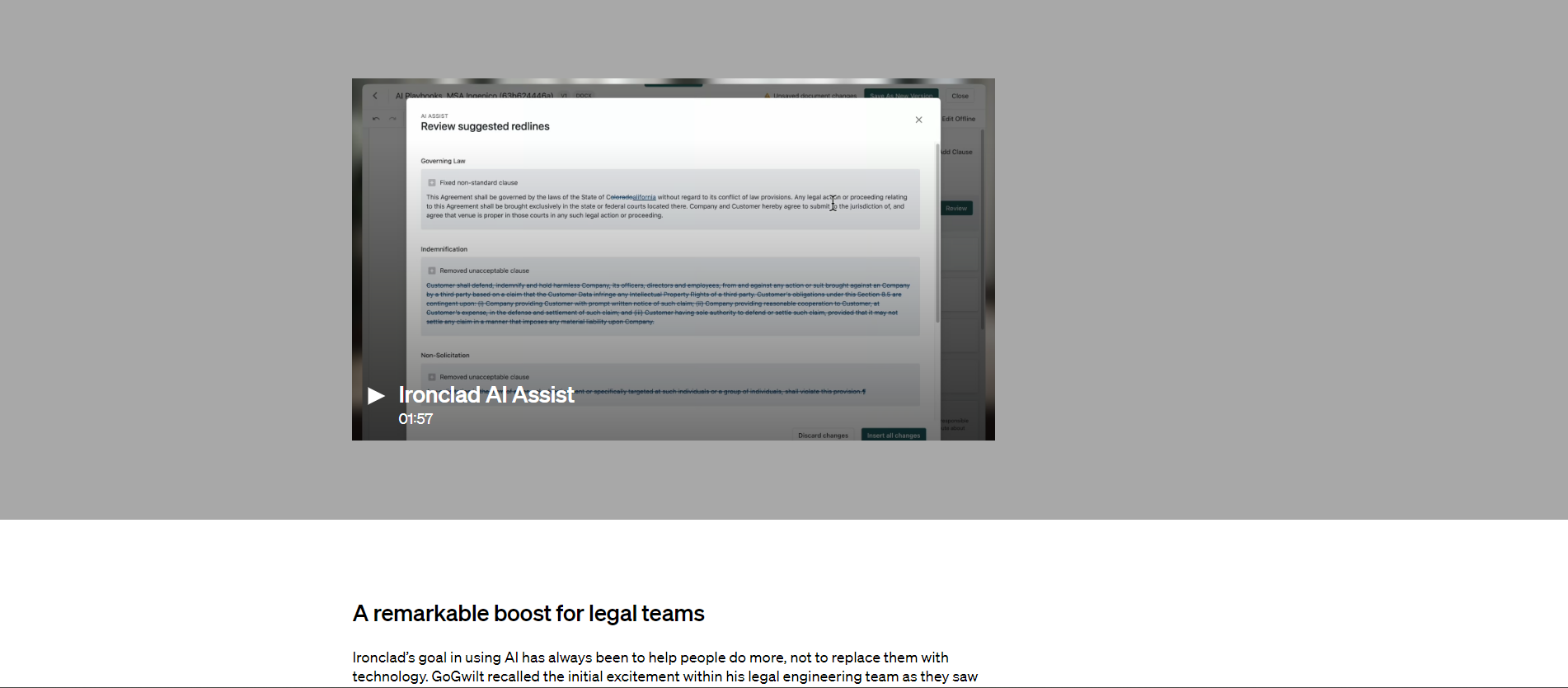The image size is (1568, 688).
Task: Click Insert all changes in the video preview
Action: pyautogui.click(x=894, y=435)
